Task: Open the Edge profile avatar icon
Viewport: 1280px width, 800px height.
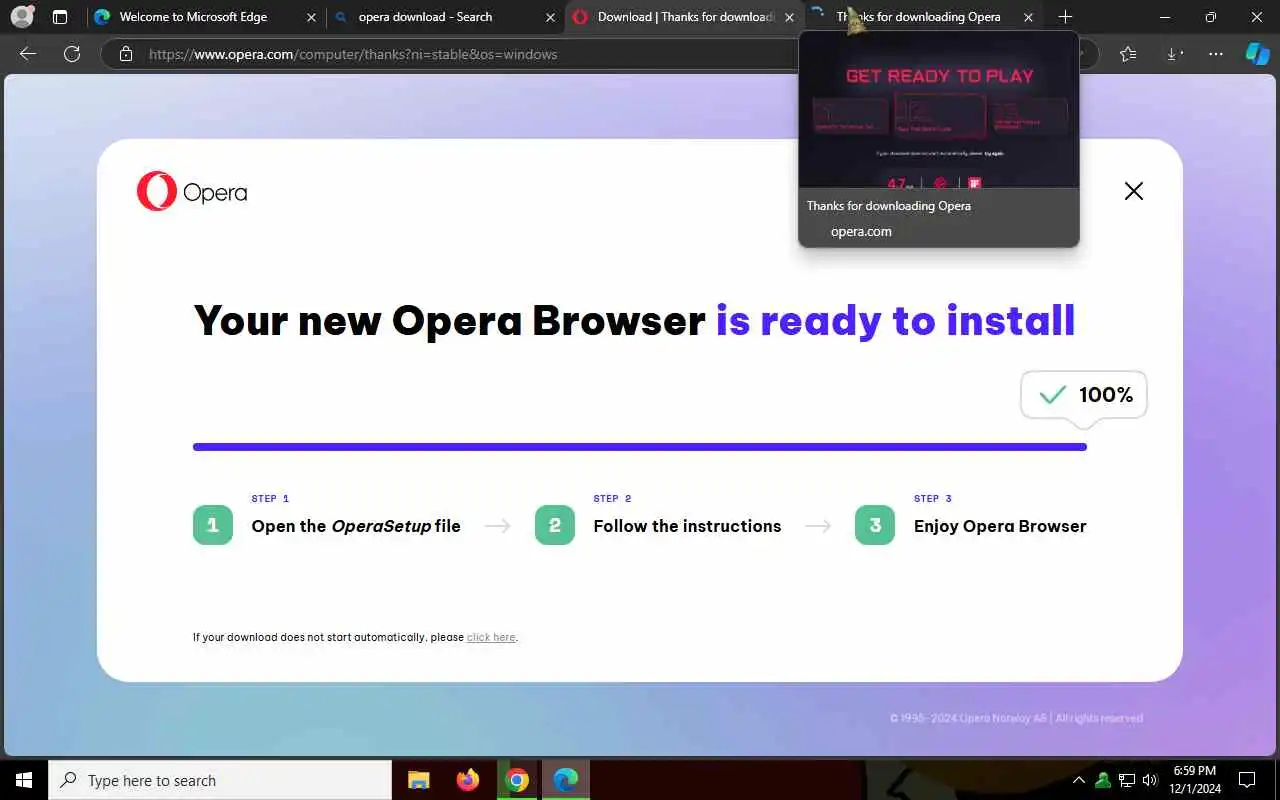Action: coord(22,17)
